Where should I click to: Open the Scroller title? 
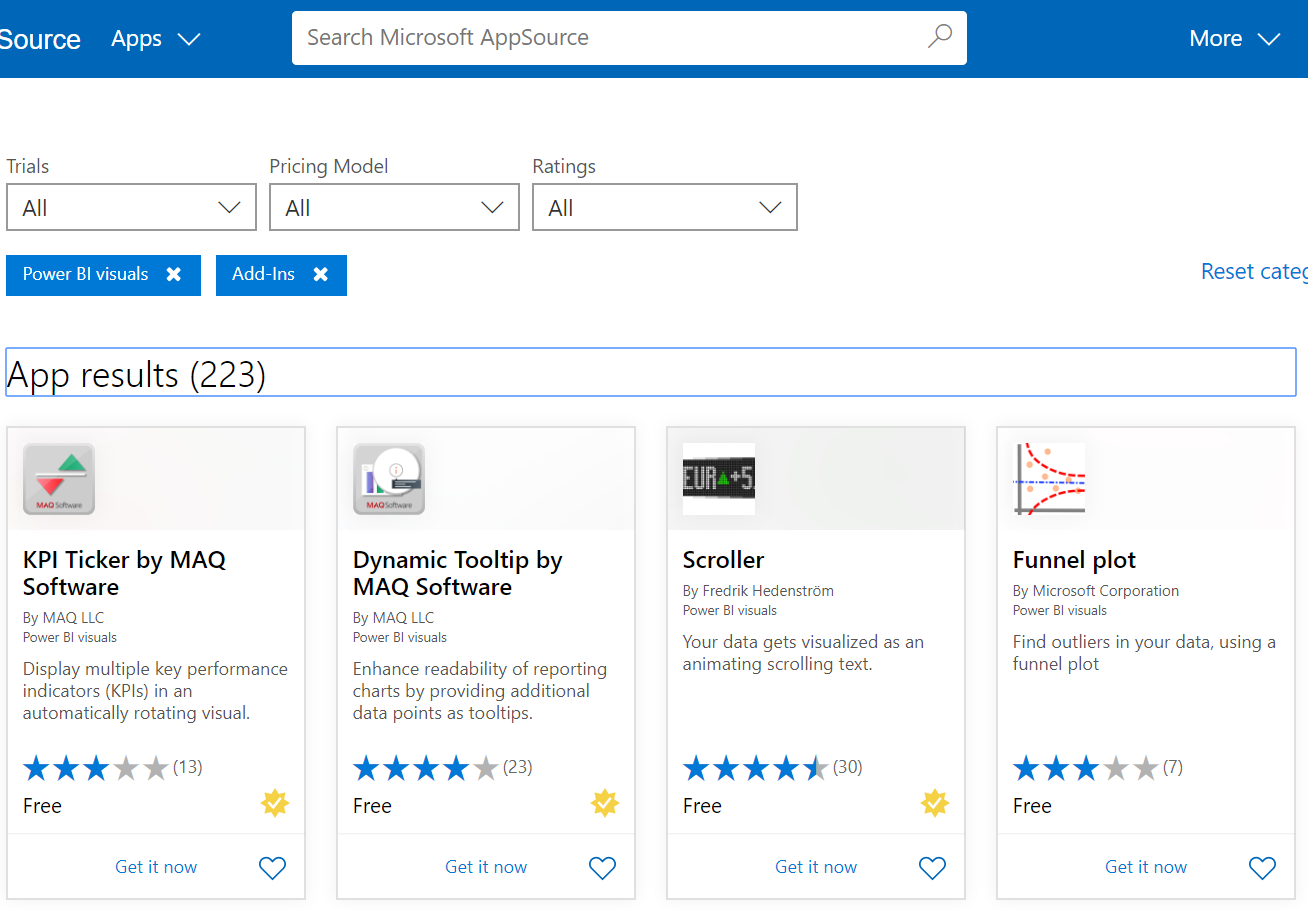click(x=723, y=560)
